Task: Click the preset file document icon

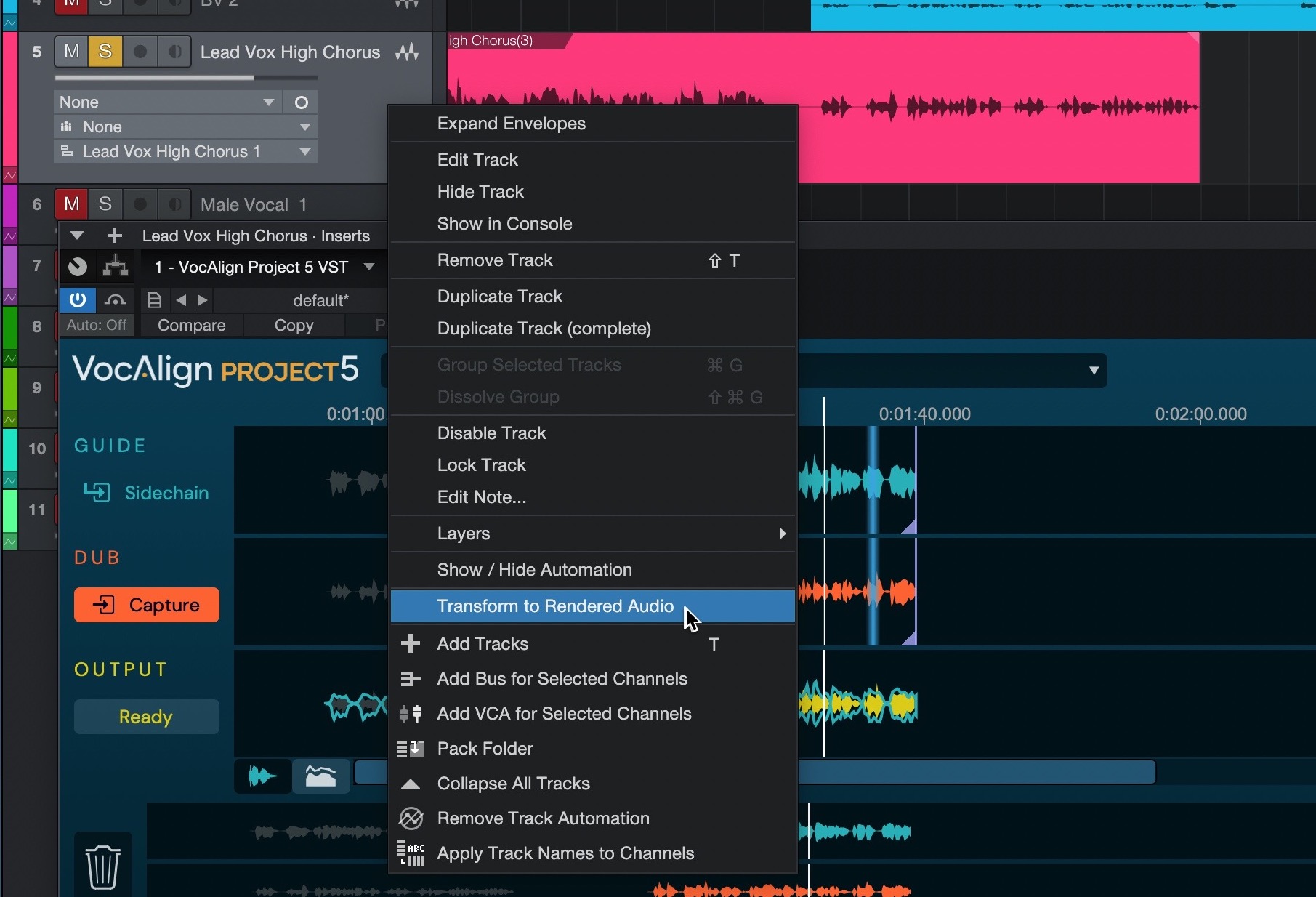Action: (x=154, y=300)
